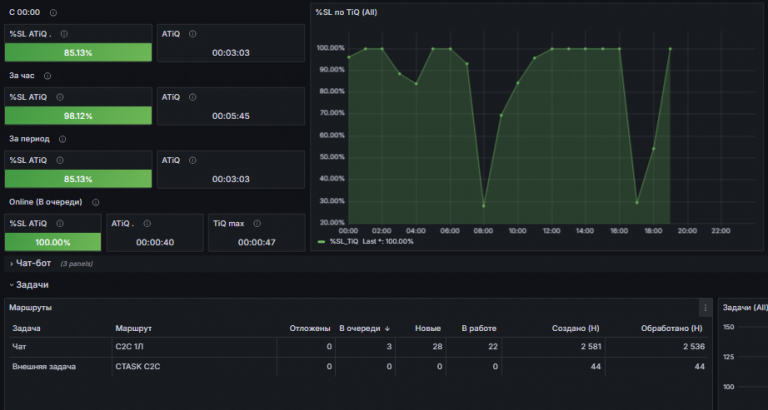Click the 3 value in В очереди column
The width and height of the screenshot is (768, 410).
click(x=389, y=347)
